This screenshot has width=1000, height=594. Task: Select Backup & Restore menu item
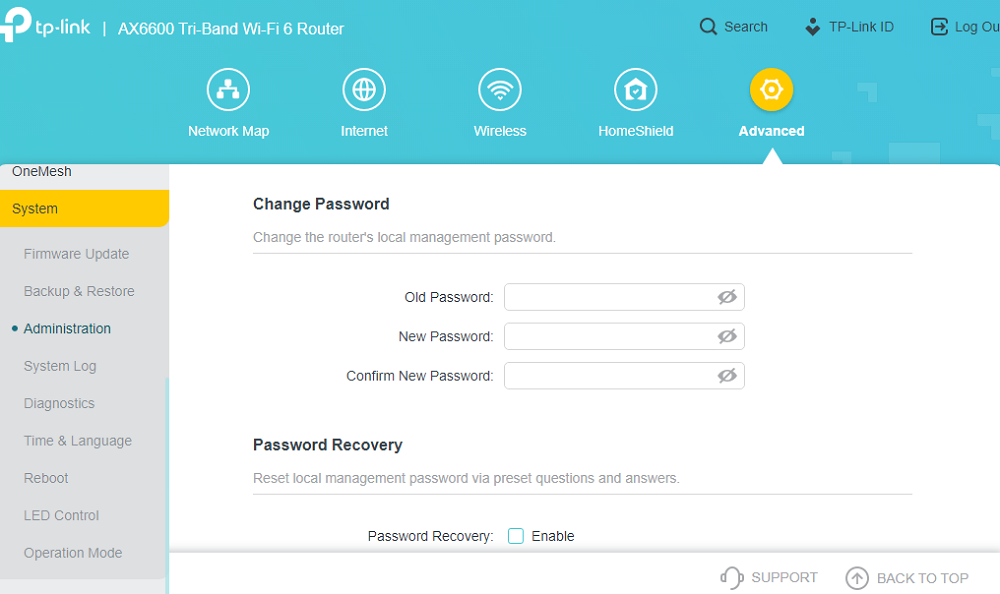(x=79, y=291)
